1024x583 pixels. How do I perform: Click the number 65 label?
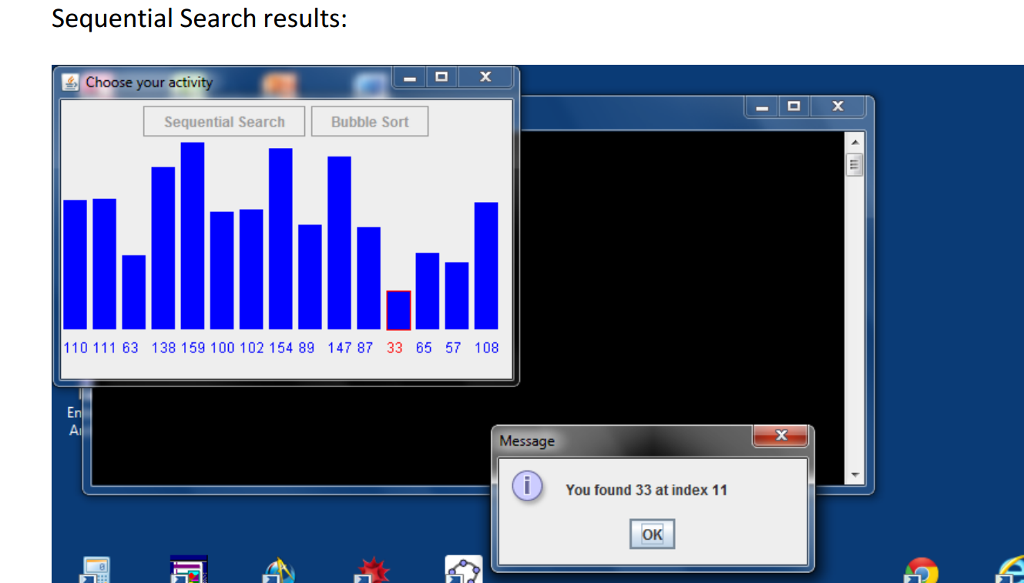[424, 348]
